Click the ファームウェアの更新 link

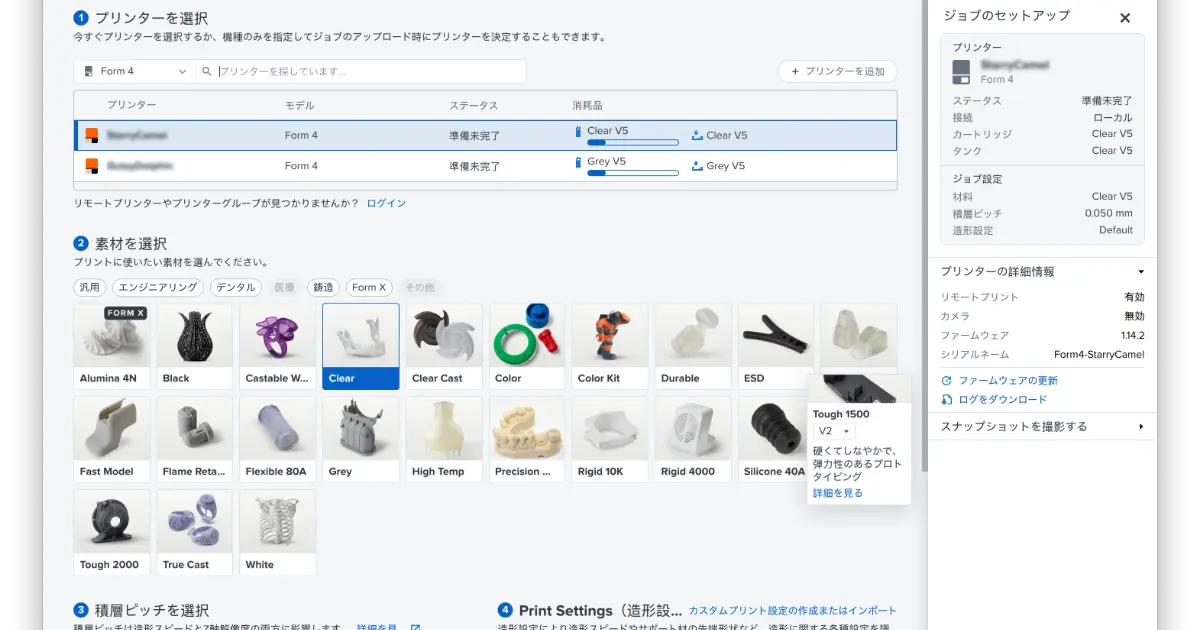pyautogui.click(x=1008, y=381)
